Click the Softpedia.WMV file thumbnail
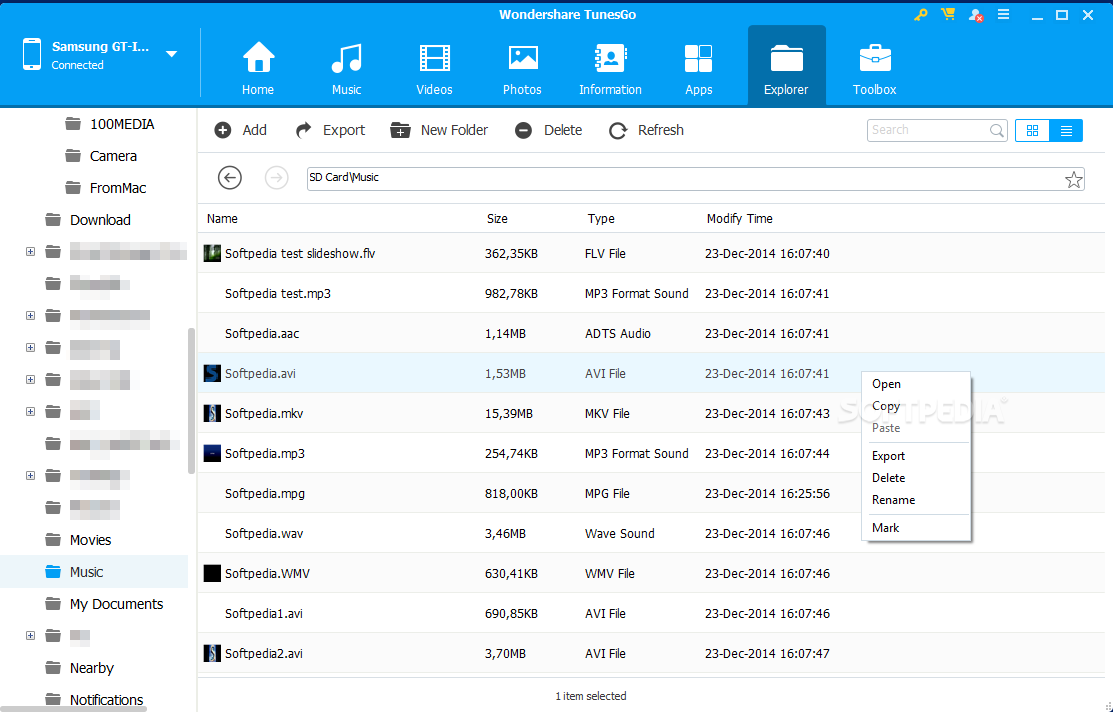This screenshot has width=1113, height=712. click(x=212, y=574)
